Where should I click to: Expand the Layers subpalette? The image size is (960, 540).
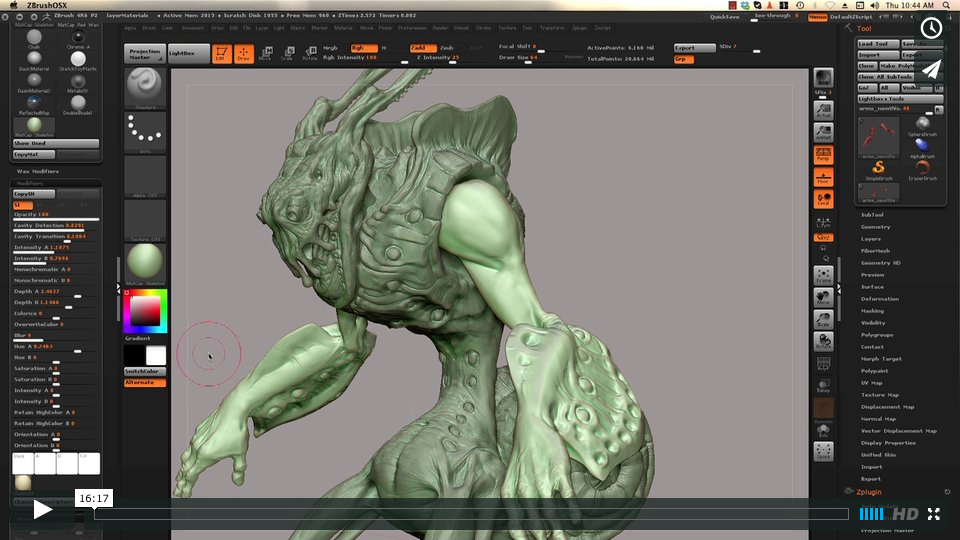click(871, 239)
